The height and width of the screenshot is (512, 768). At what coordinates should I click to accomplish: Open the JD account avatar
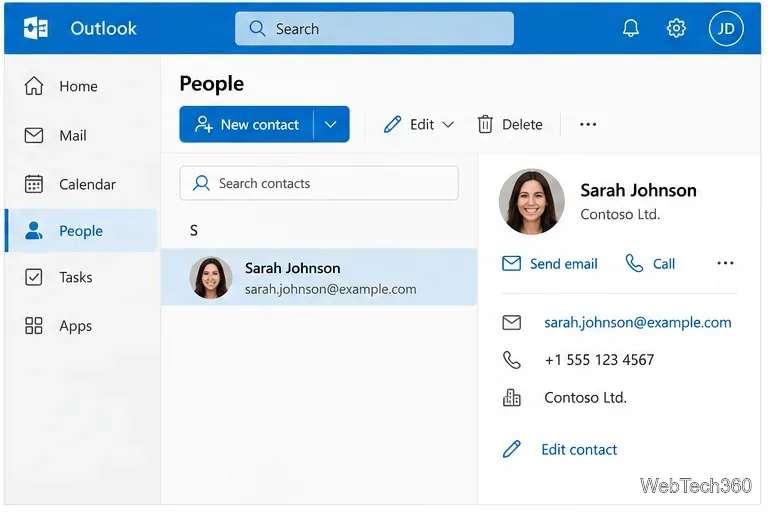coord(726,28)
